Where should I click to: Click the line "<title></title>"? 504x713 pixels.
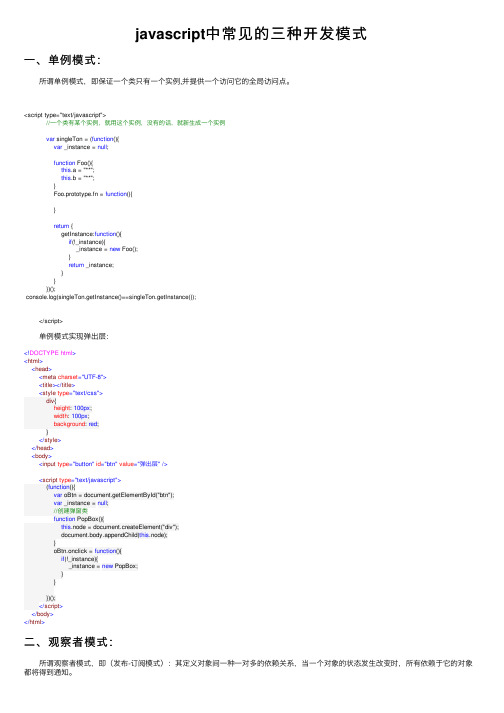tap(57, 385)
